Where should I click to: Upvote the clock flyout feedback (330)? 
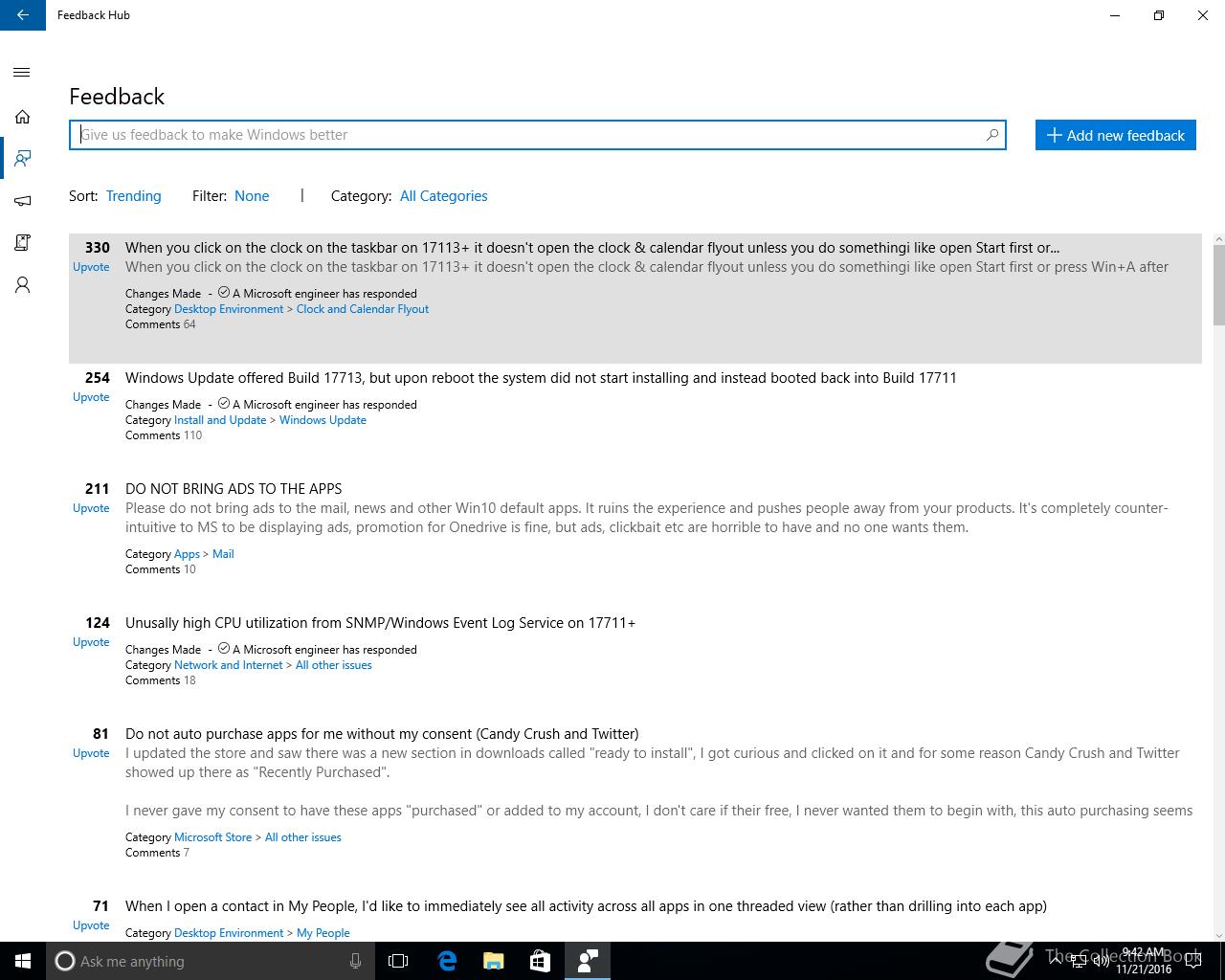click(91, 267)
